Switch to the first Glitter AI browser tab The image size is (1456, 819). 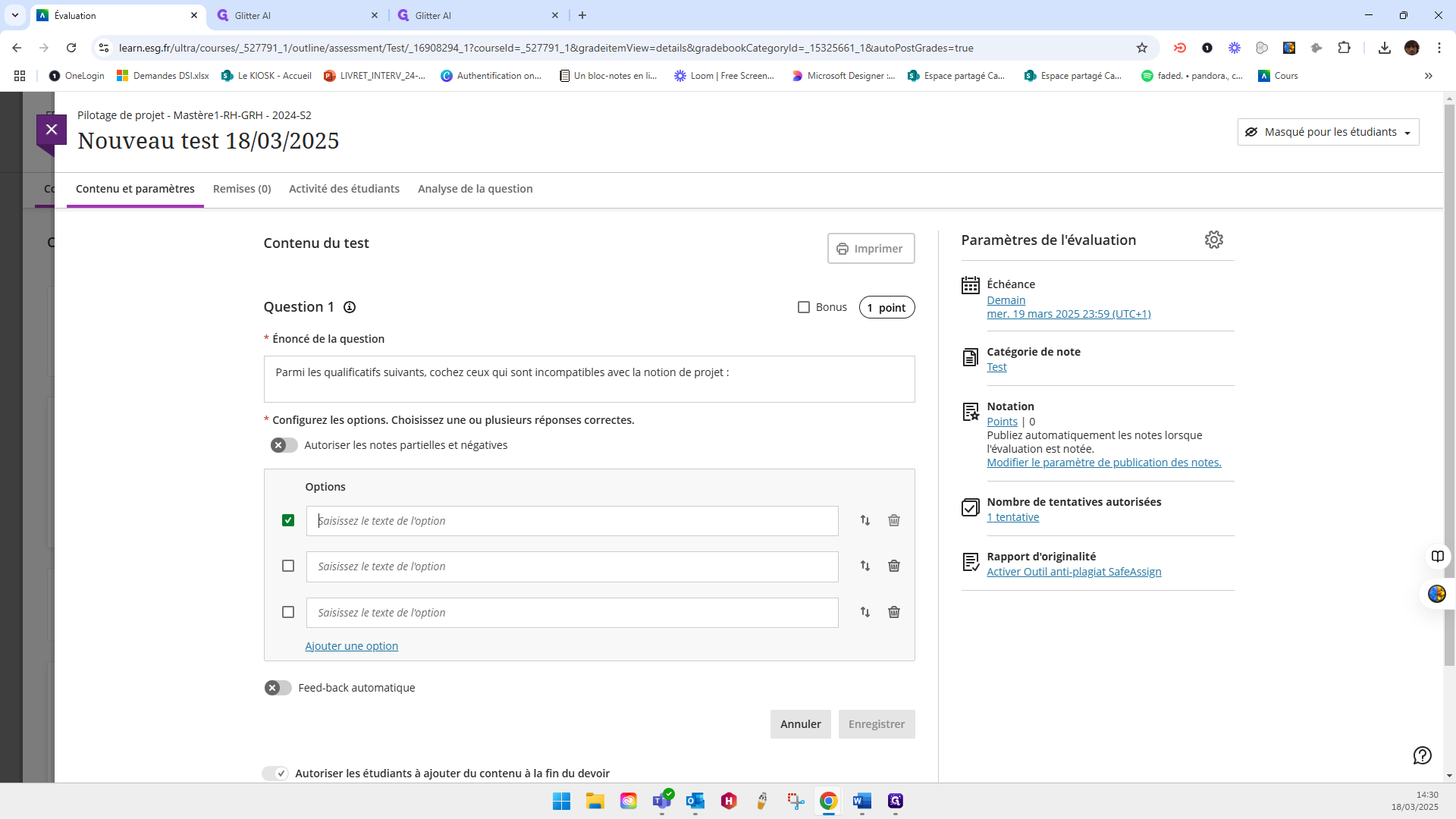297,15
